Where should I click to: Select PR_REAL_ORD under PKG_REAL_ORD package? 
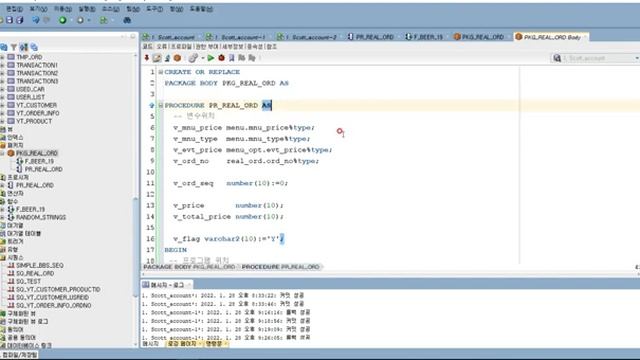[x=43, y=169]
